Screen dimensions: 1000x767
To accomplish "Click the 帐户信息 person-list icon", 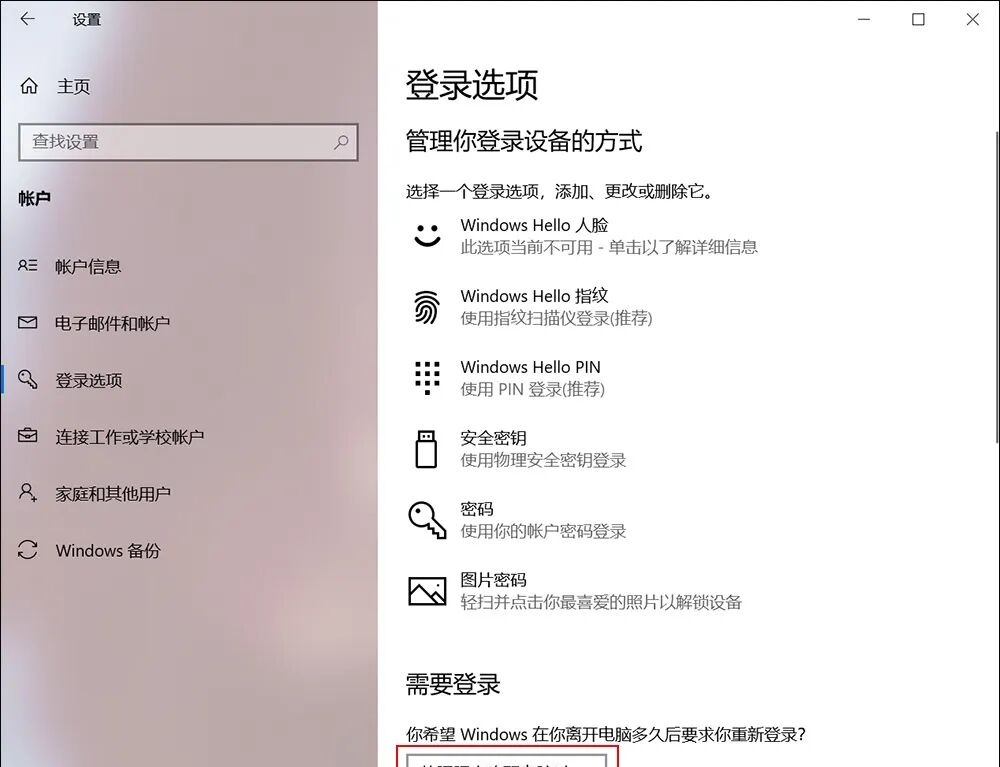I will click(x=27, y=266).
